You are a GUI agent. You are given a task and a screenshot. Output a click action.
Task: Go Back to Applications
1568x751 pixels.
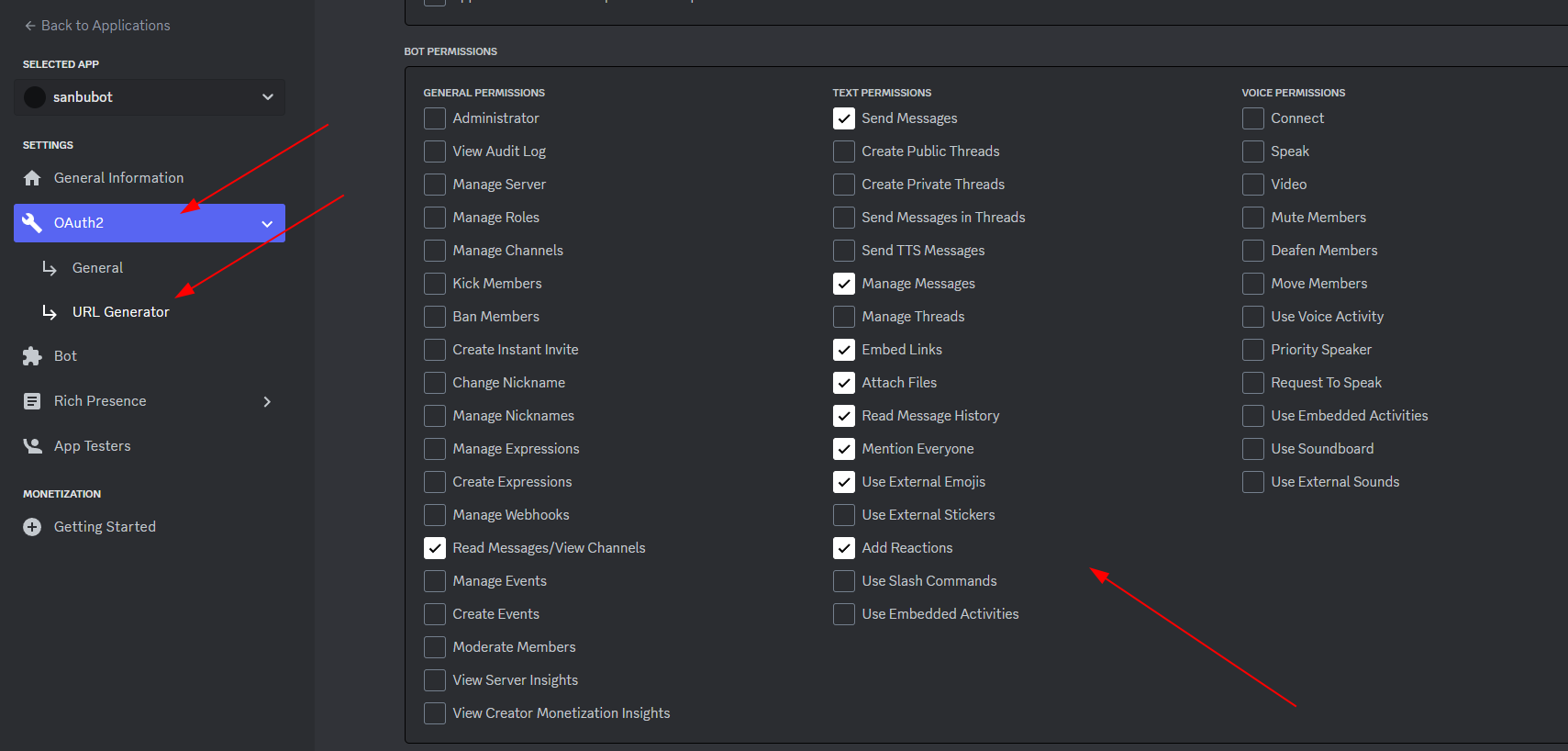click(x=97, y=26)
